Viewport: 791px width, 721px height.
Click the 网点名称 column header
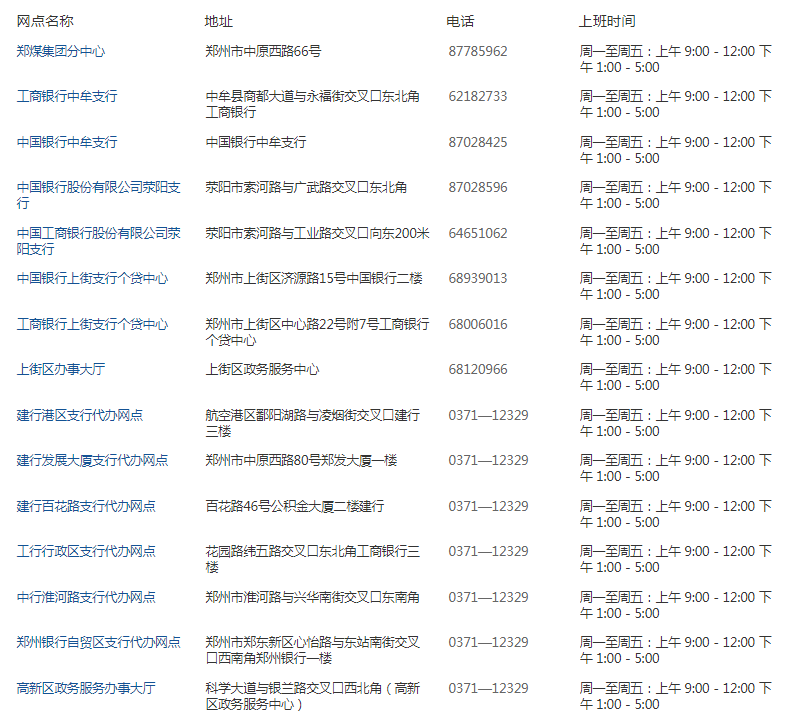[x=45, y=21]
